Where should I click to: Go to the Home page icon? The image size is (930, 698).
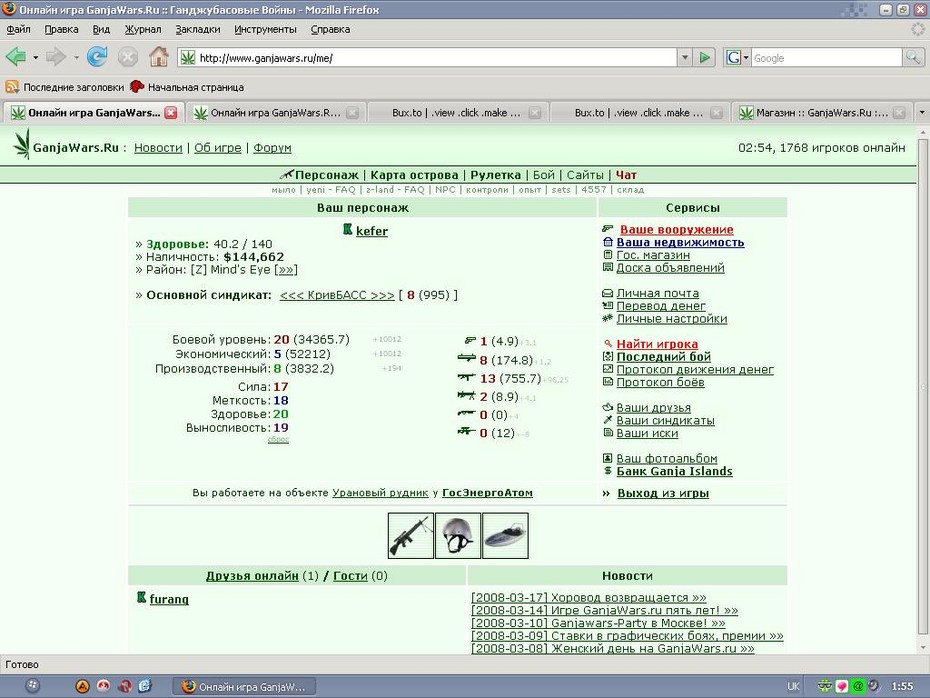(x=158, y=57)
